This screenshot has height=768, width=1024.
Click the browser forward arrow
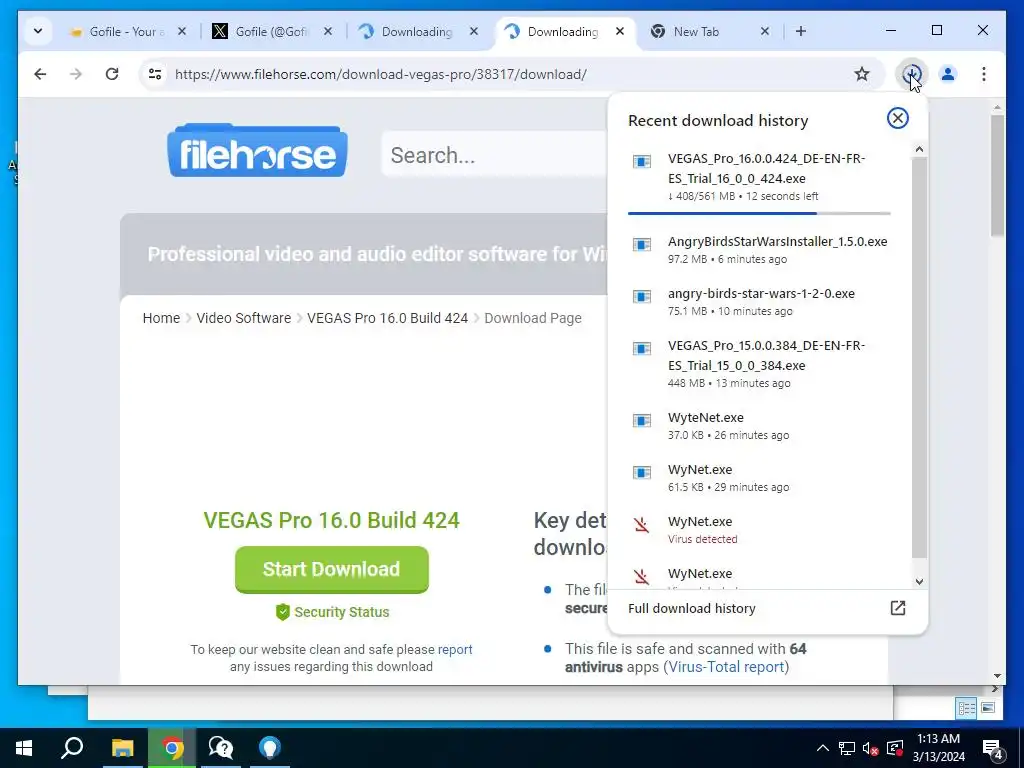pos(76,74)
